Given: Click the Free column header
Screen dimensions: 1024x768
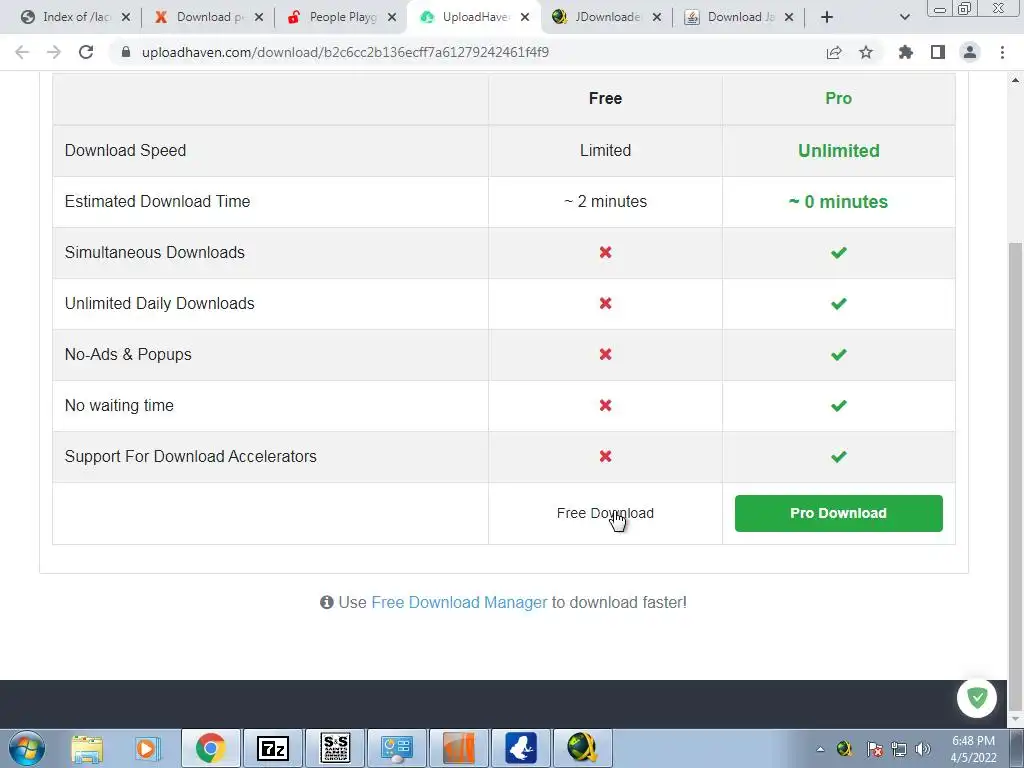Looking at the screenshot, I should click(x=605, y=99).
